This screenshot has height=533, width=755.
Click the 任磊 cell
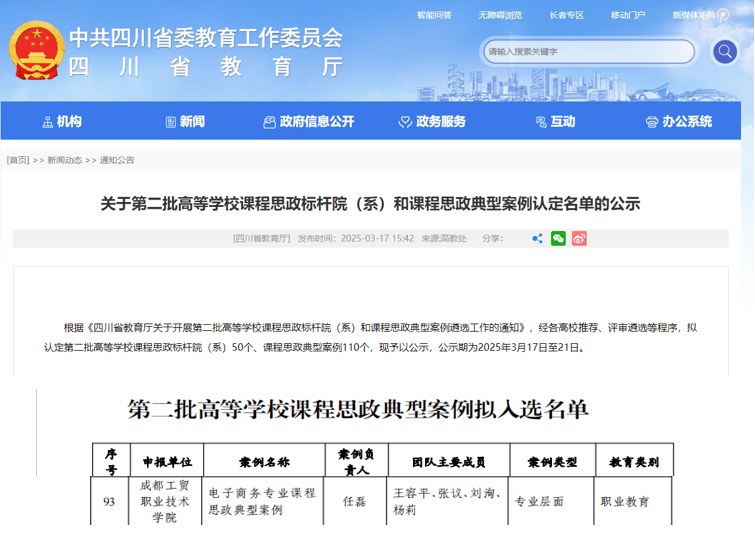(355, 502)
